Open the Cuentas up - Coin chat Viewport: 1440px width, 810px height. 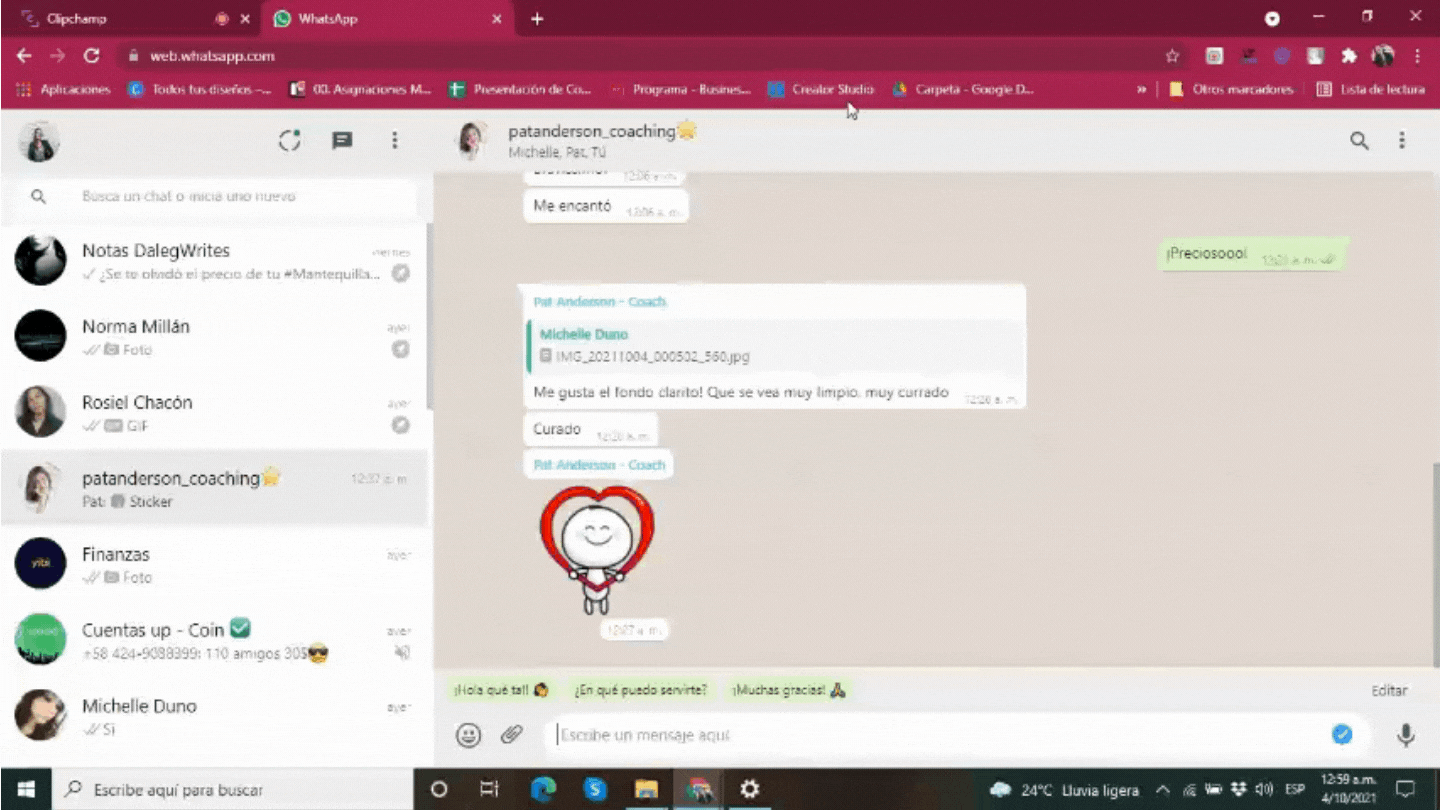click(215, 641)
